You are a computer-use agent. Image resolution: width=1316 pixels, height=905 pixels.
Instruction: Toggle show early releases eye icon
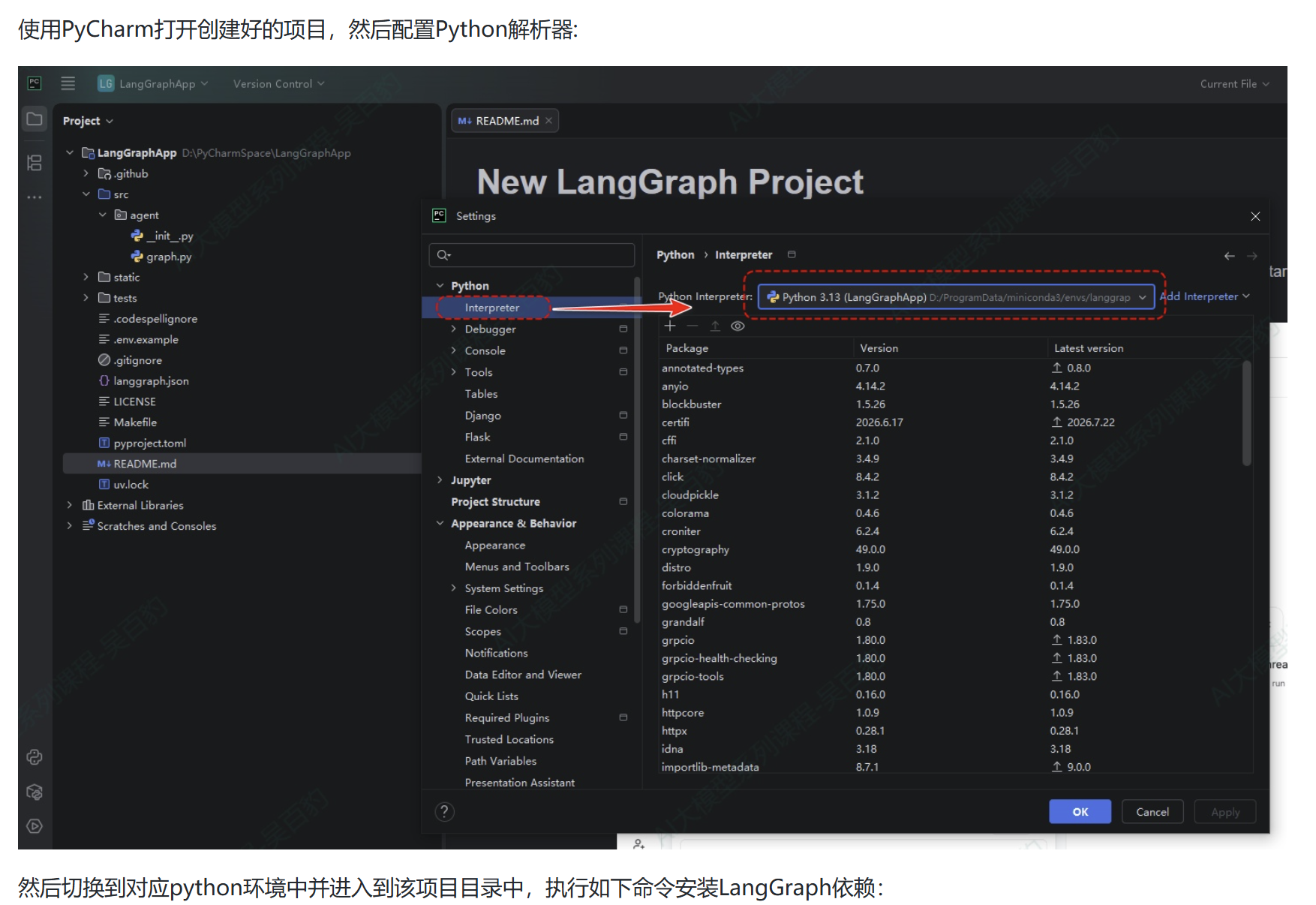pyautogui.click(x=738, y=326)
